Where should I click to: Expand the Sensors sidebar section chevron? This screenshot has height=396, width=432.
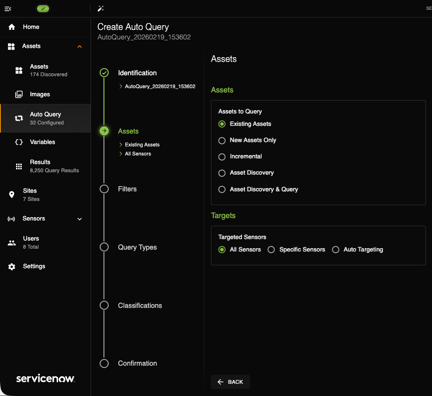click(79, 219)
